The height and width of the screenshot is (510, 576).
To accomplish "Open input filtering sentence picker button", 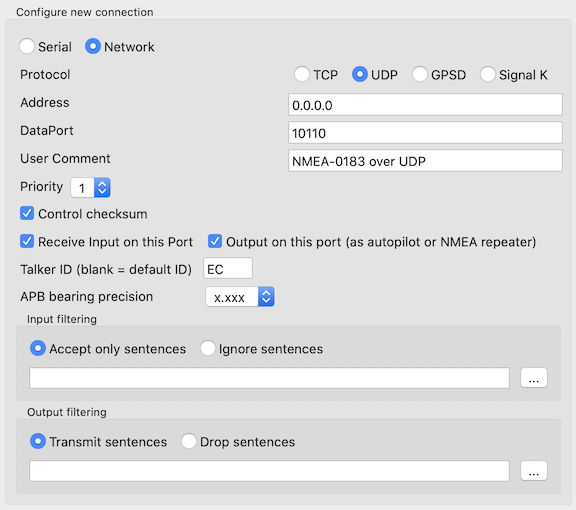I will [x=534, y=378].
